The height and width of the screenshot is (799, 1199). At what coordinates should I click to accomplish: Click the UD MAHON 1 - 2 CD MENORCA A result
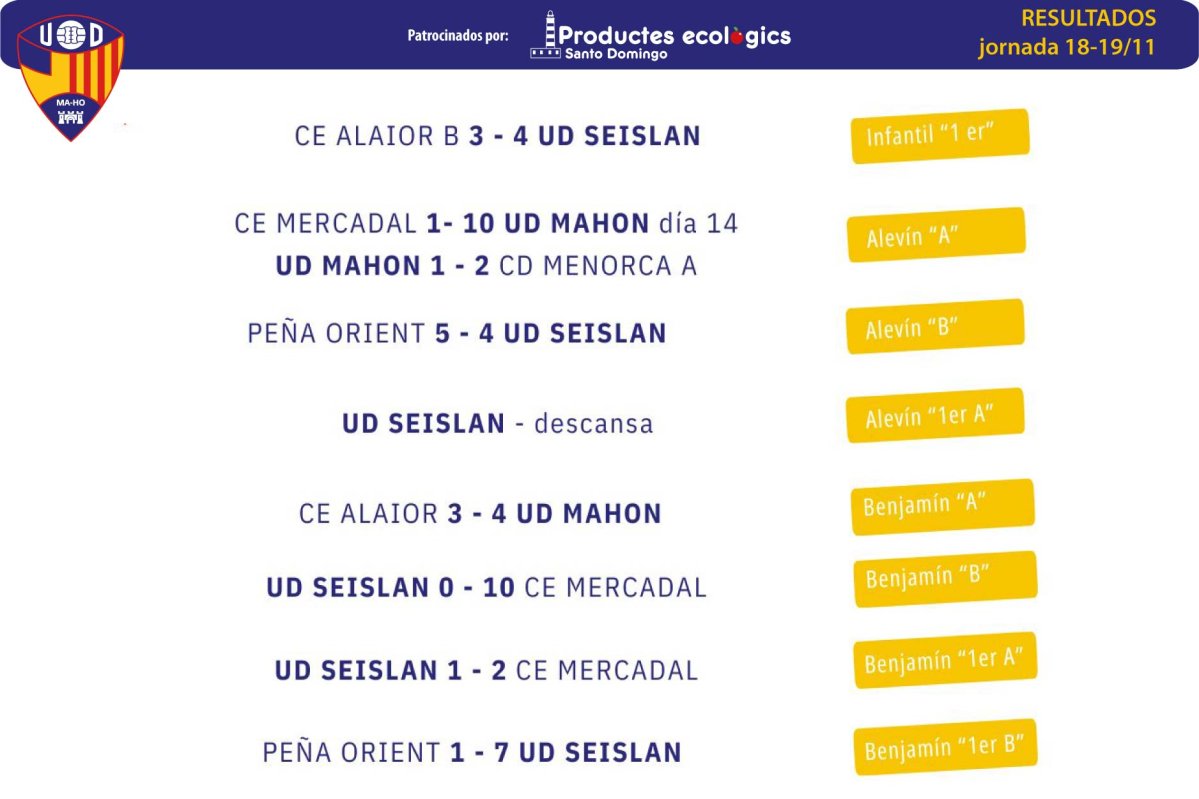coord(486,266)
